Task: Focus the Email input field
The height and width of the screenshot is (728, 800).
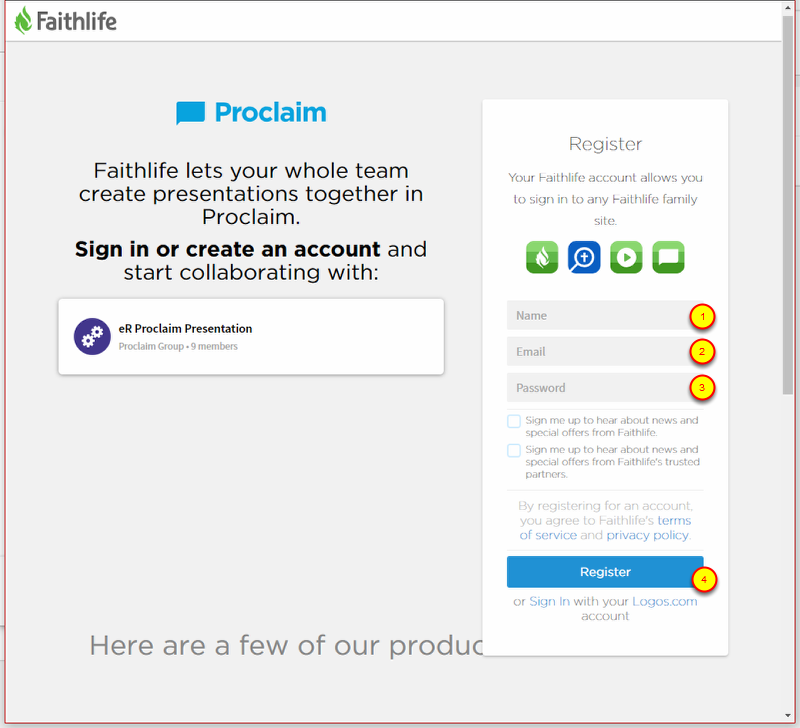Action: tap(596, 352)
